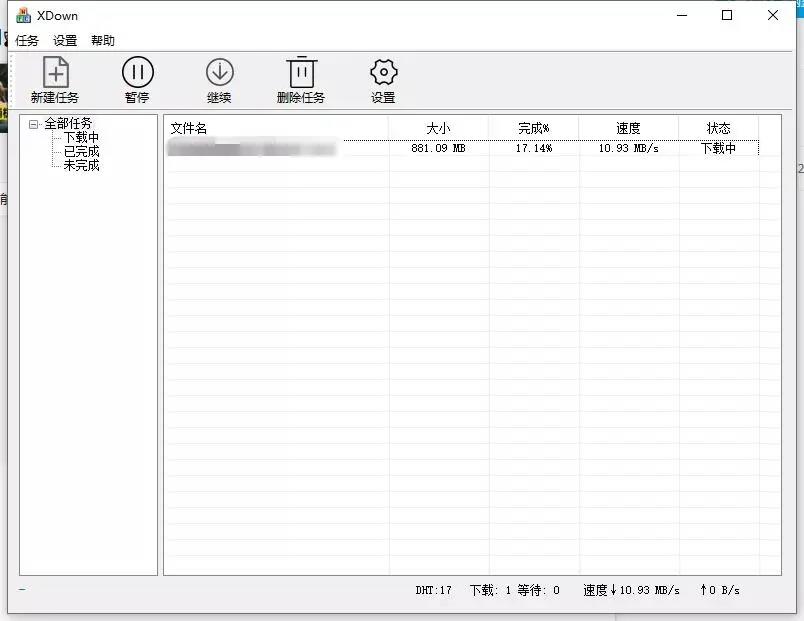
Task: Resume download with the 继续 icon
Action: [219, 73]
